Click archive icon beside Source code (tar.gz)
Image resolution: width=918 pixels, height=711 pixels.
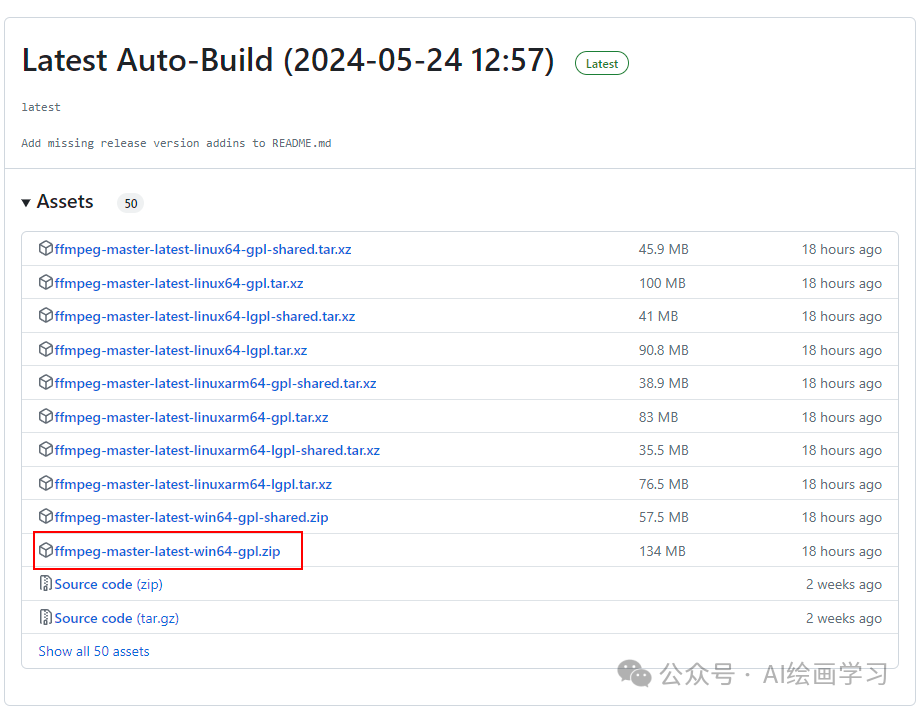point(46,617)
